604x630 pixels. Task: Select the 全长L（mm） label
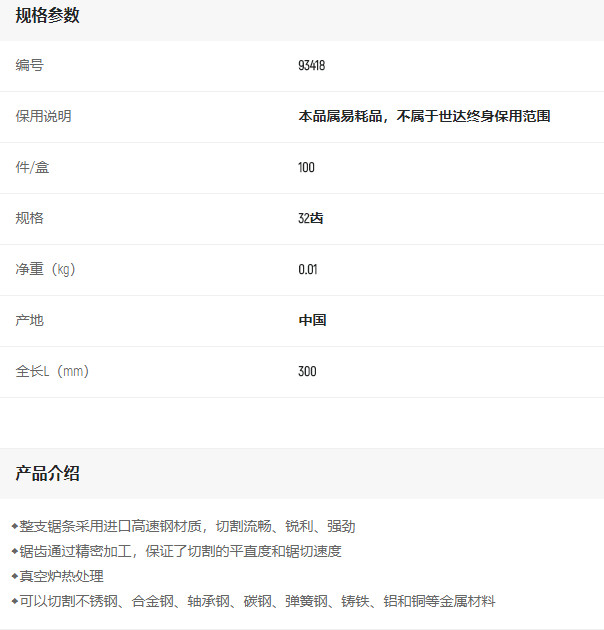coord(53,372)
